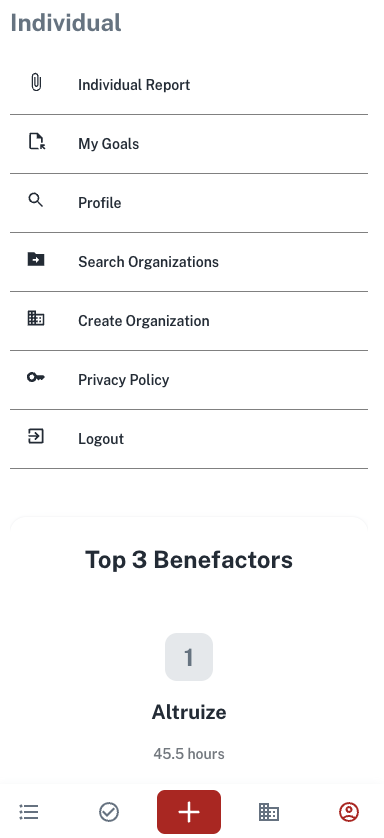The width and height of the screenshot is (384, 838).
Task: Tap the red plus add button
Action: point(189,812)
